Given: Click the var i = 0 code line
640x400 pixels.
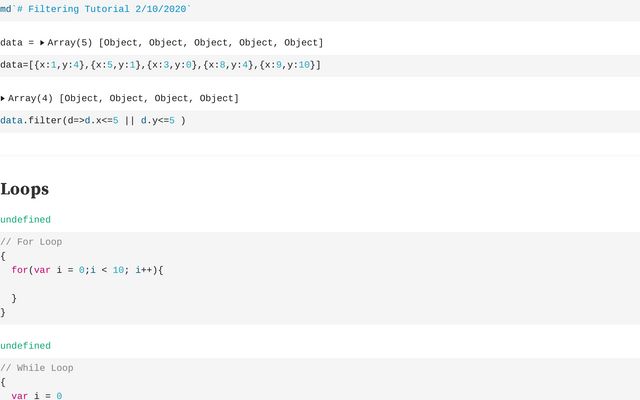Looking at the screenshot, I should (36, 396).
